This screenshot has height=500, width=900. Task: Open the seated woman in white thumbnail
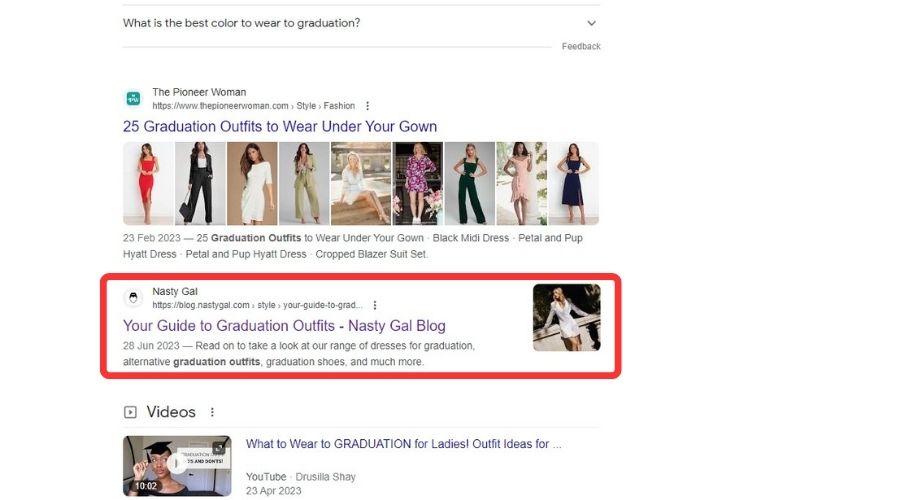(360, 183)
